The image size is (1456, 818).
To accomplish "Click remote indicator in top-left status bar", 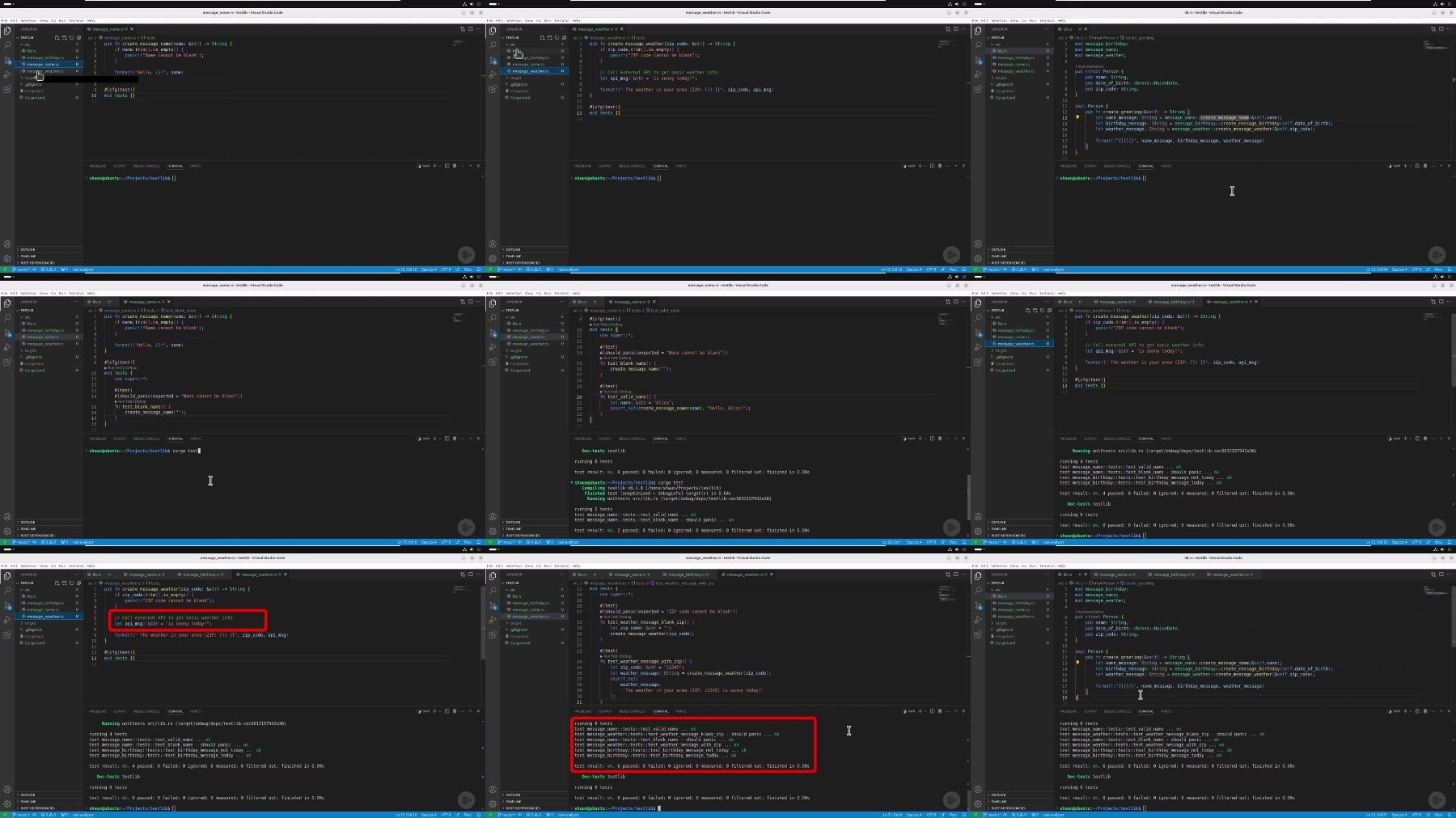I will point(4,269).
